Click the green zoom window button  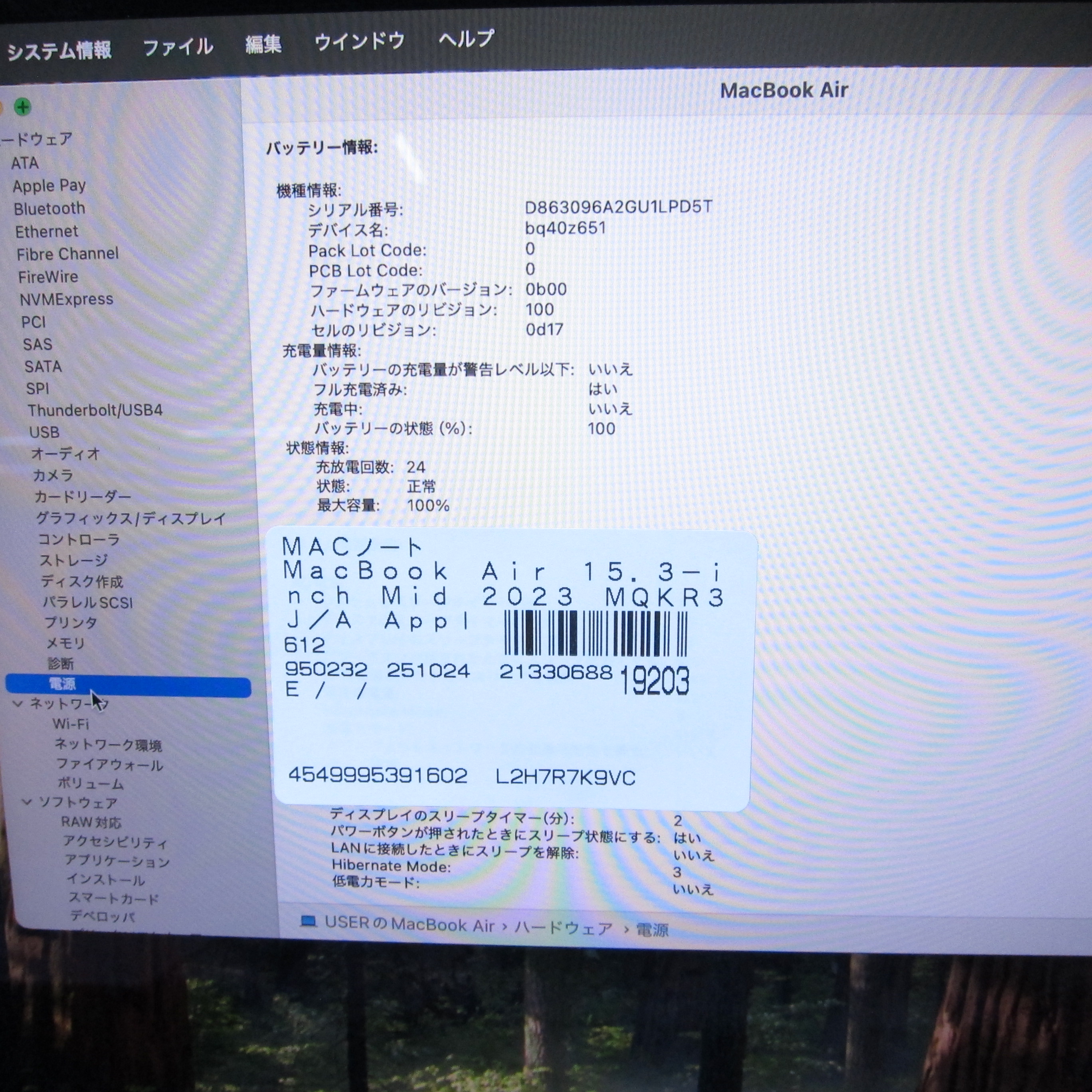23,107
